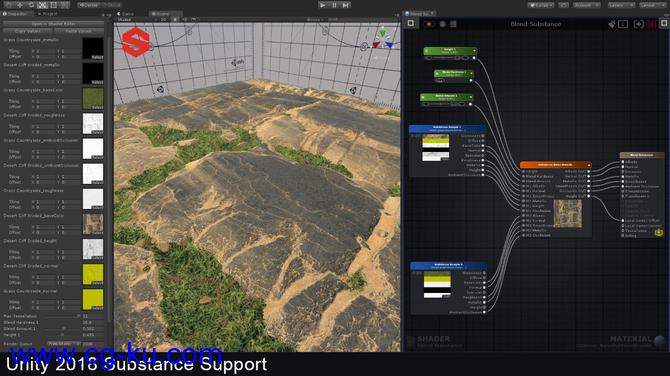Click the yellow icon on master node
This screenshot has height=376, width=670.
(658, 232)
